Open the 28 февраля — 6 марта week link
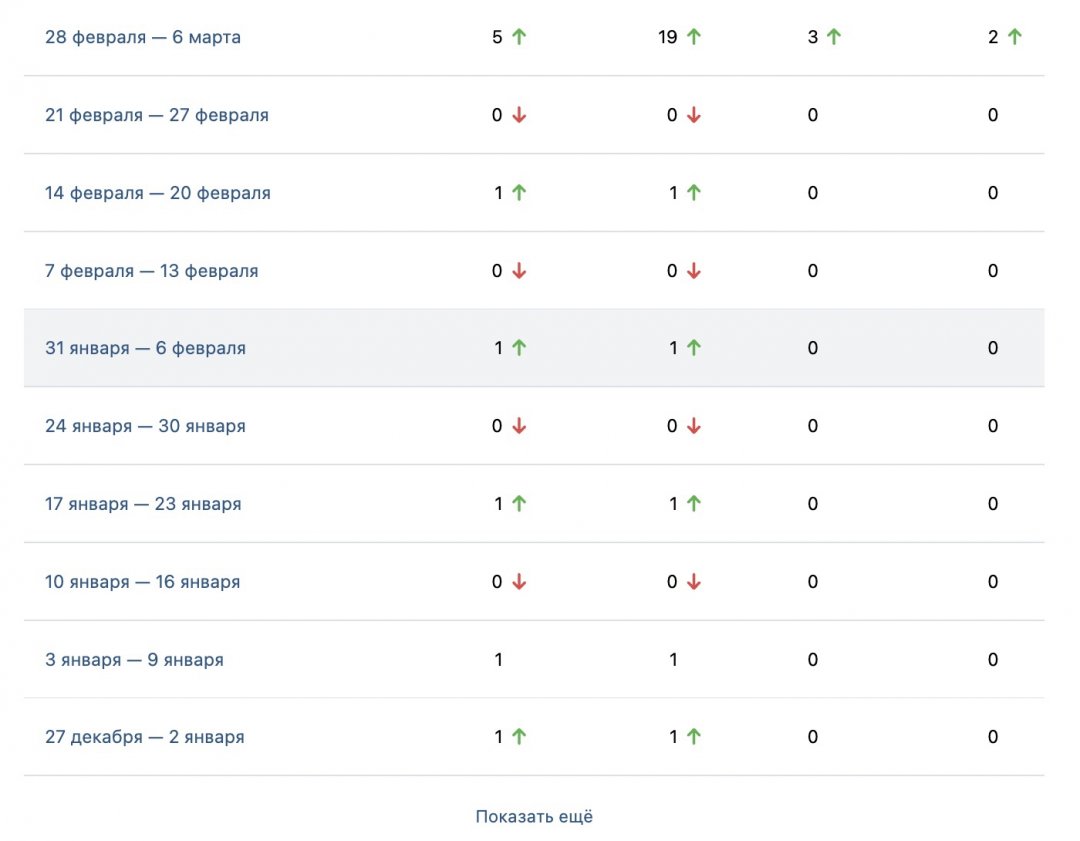1080x841 pixels. click(x=143, y=37)
